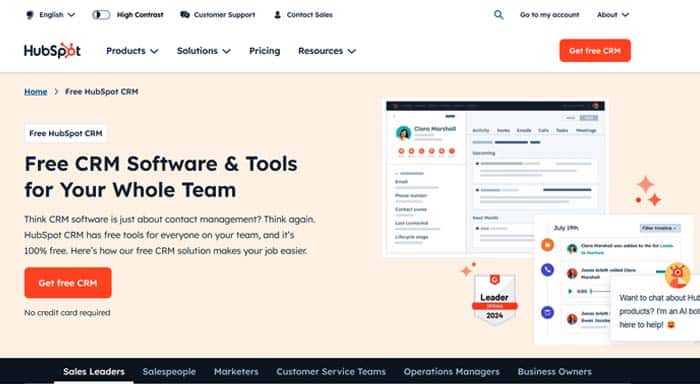Click the phone call timeline icon

click(547, 270)
